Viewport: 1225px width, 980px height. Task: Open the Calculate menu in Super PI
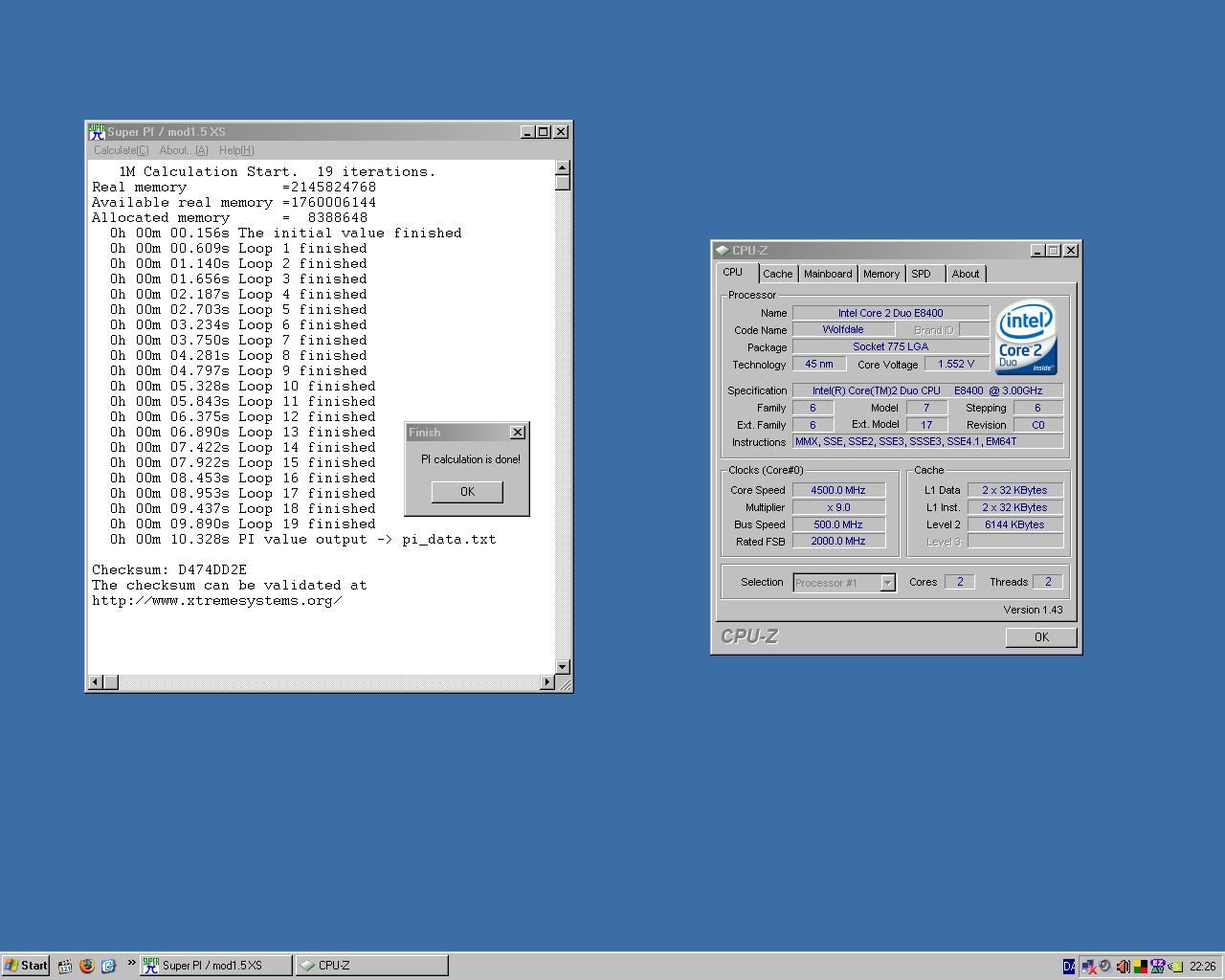(122, 150)
